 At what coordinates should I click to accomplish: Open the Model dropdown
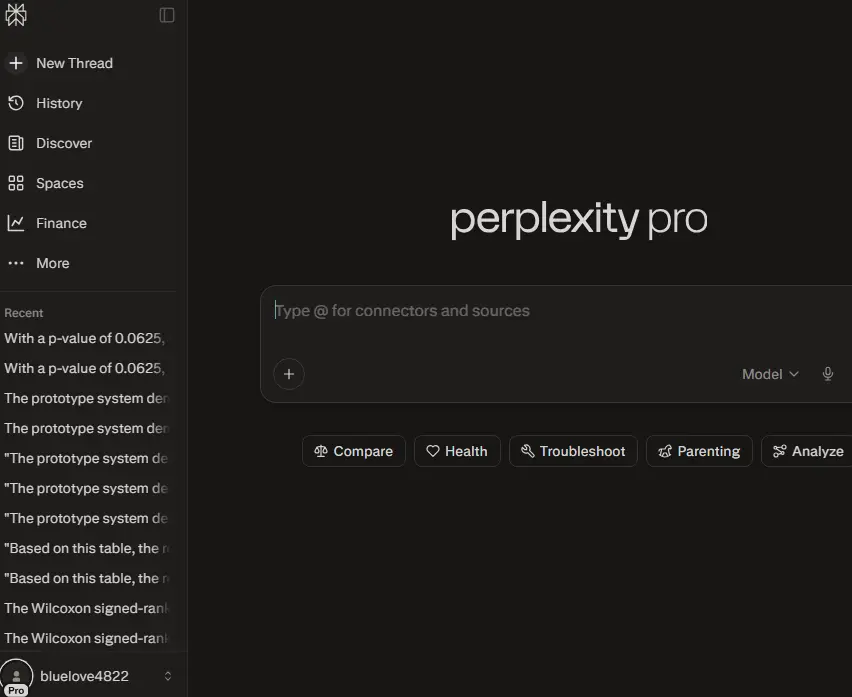coord(770,374)
